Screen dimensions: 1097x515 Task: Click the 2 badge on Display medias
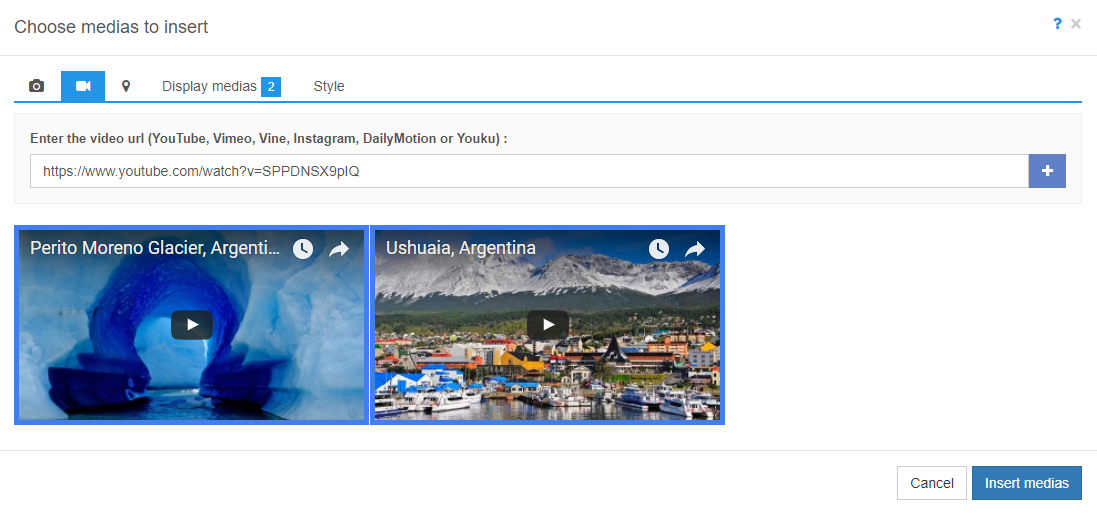click(x=271, y=87)
